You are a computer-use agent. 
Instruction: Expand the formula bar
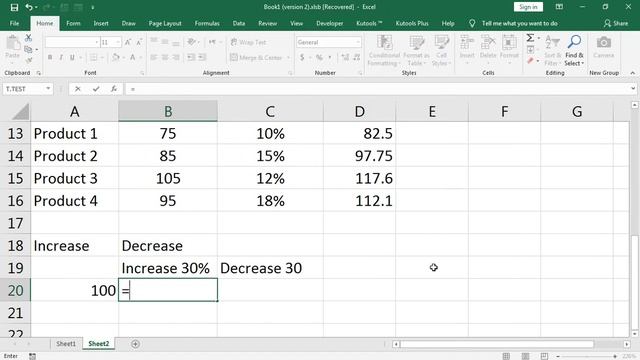[633, 89]
